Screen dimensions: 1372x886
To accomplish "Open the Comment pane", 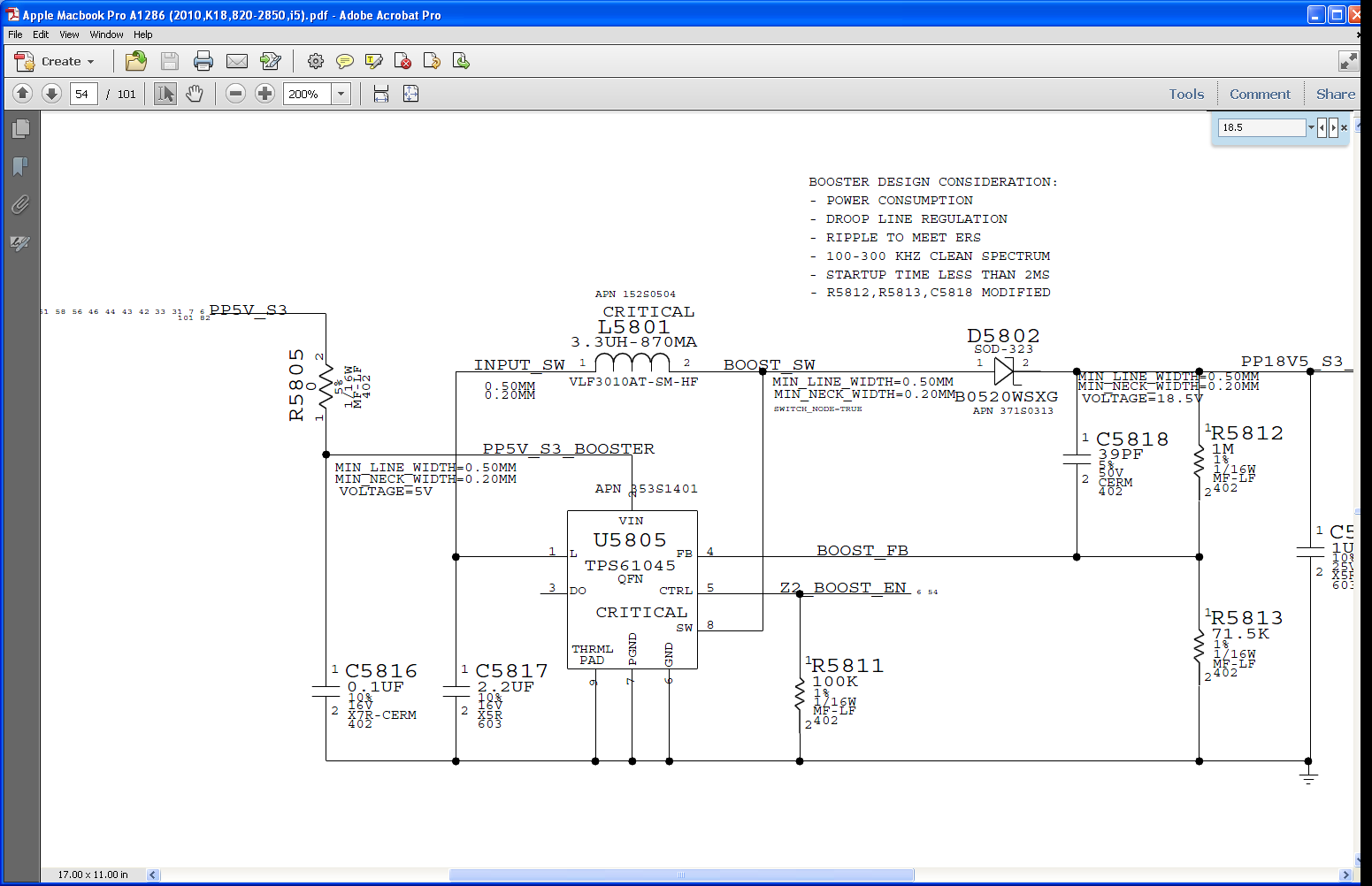I will pyautogui.click(x=1260, y=94).
